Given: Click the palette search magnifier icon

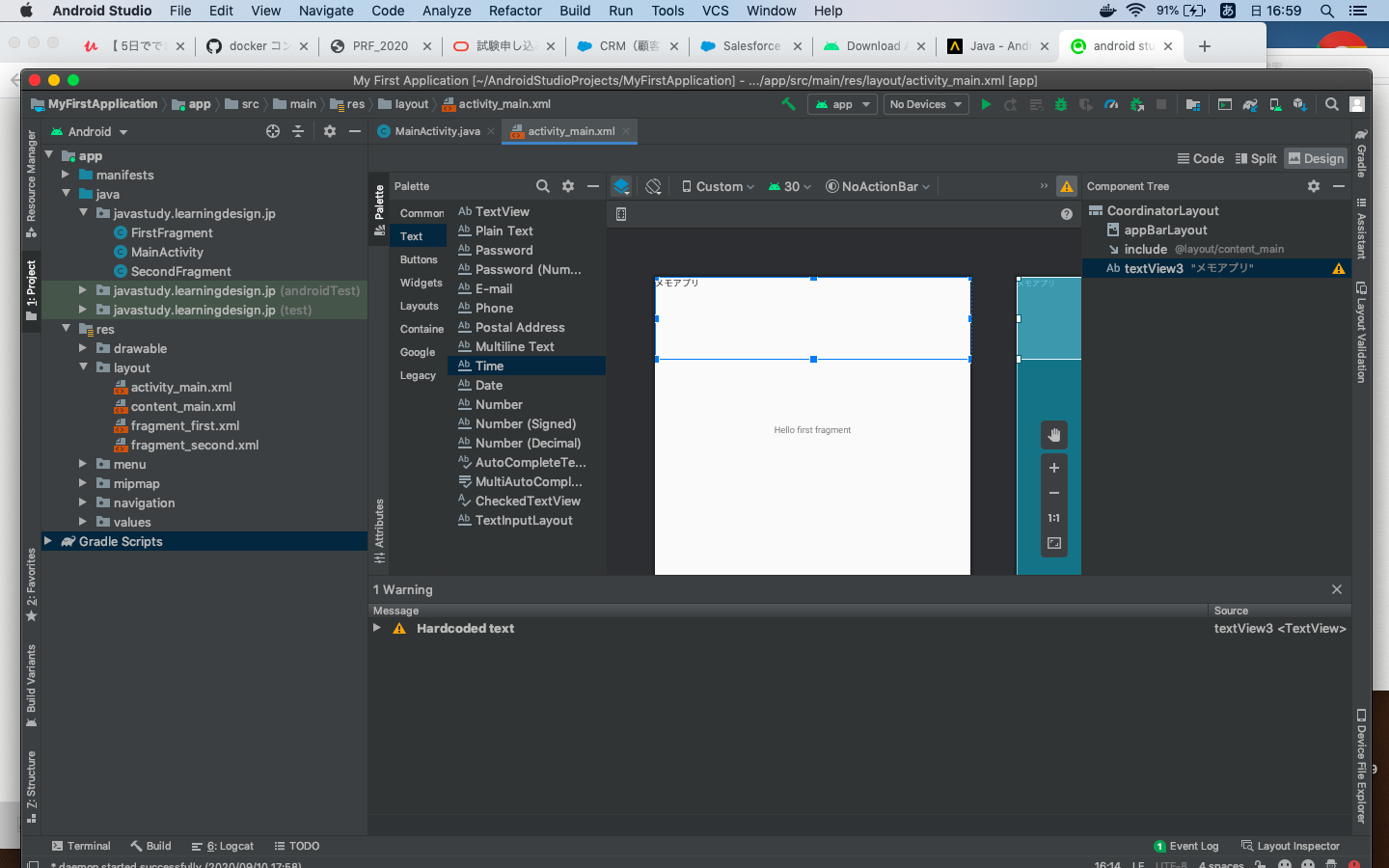Looking at the screenshot, I should (x=543, y=186).
